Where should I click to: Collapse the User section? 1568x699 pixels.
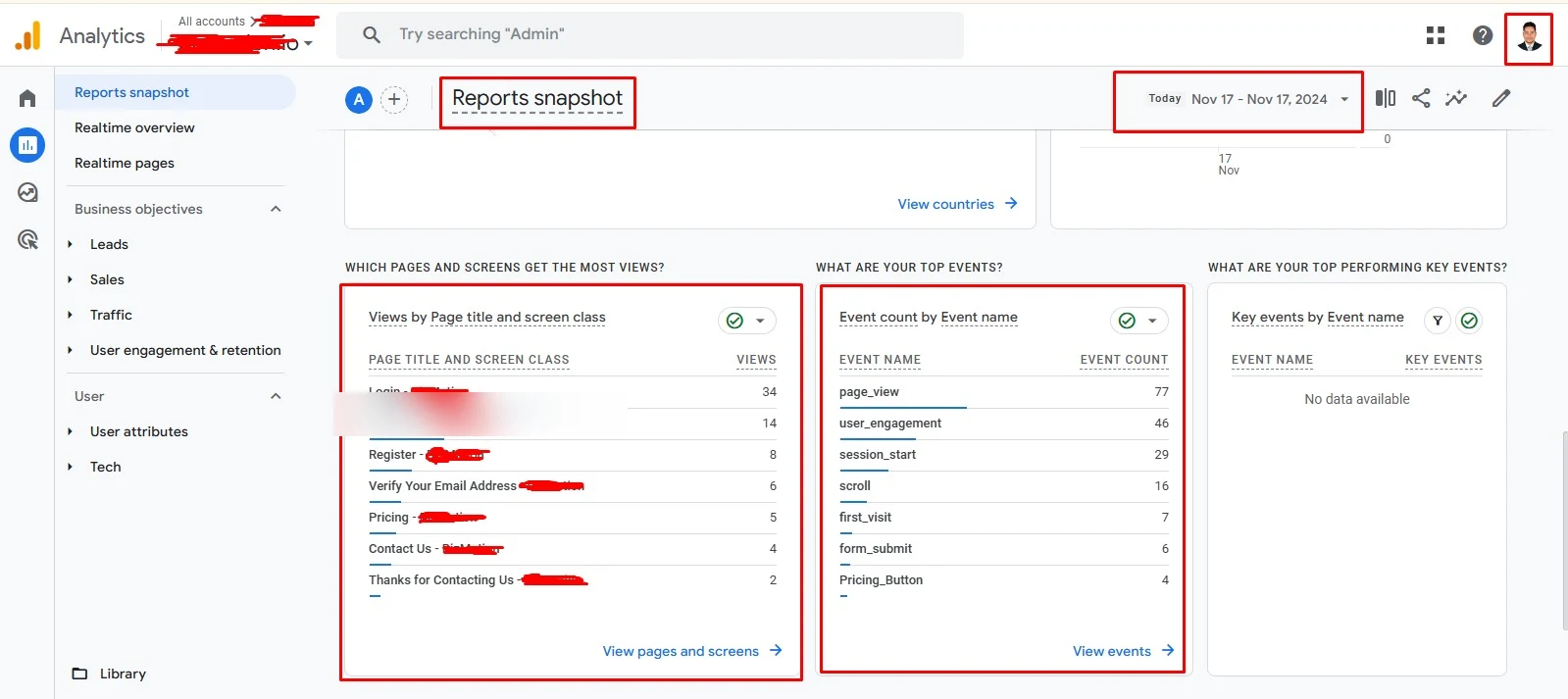click(276, 396)
